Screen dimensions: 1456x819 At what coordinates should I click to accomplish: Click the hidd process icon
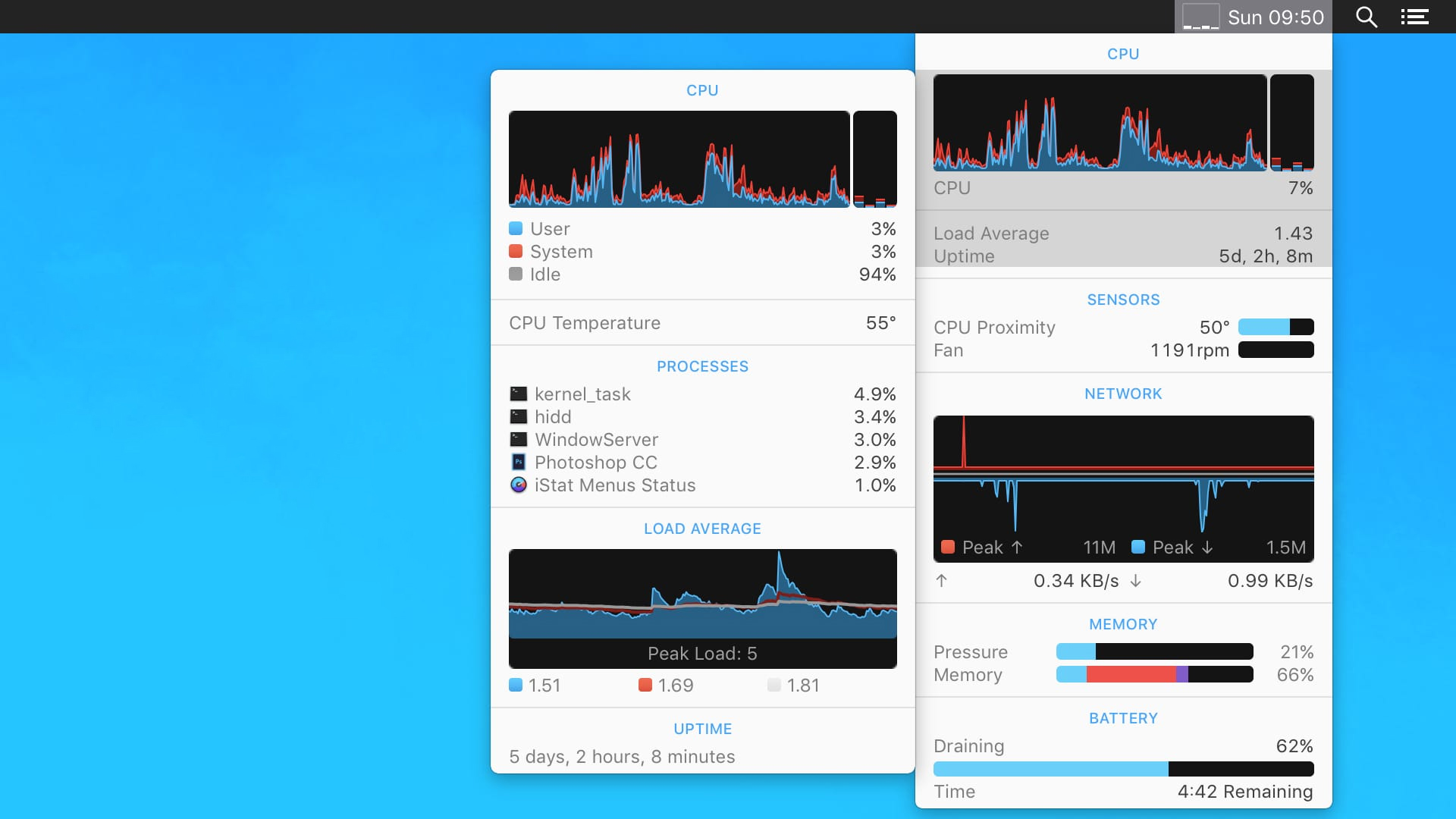coord(518,416)
